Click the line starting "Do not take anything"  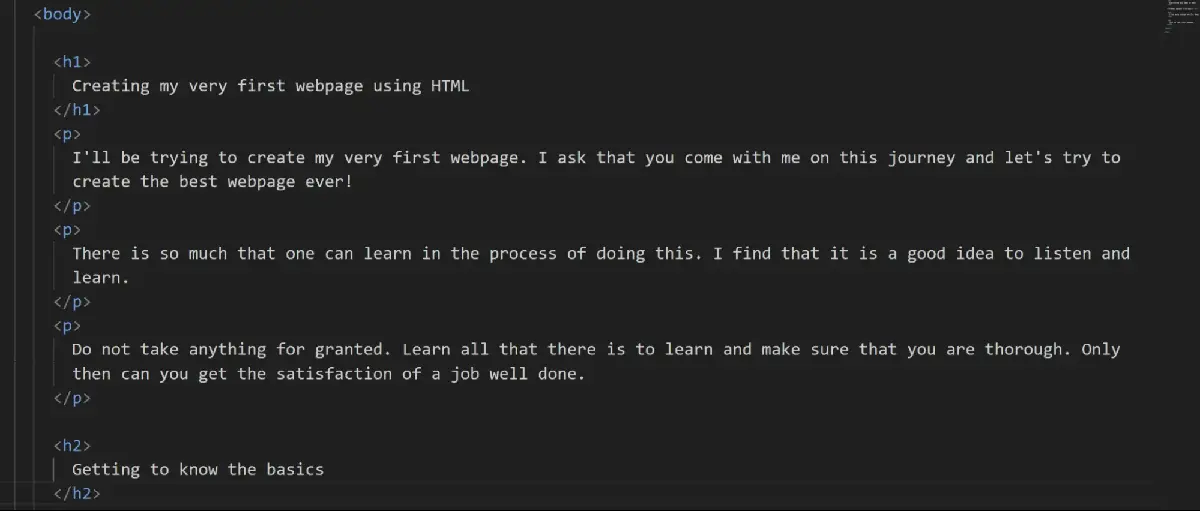(x=596, y=350)
